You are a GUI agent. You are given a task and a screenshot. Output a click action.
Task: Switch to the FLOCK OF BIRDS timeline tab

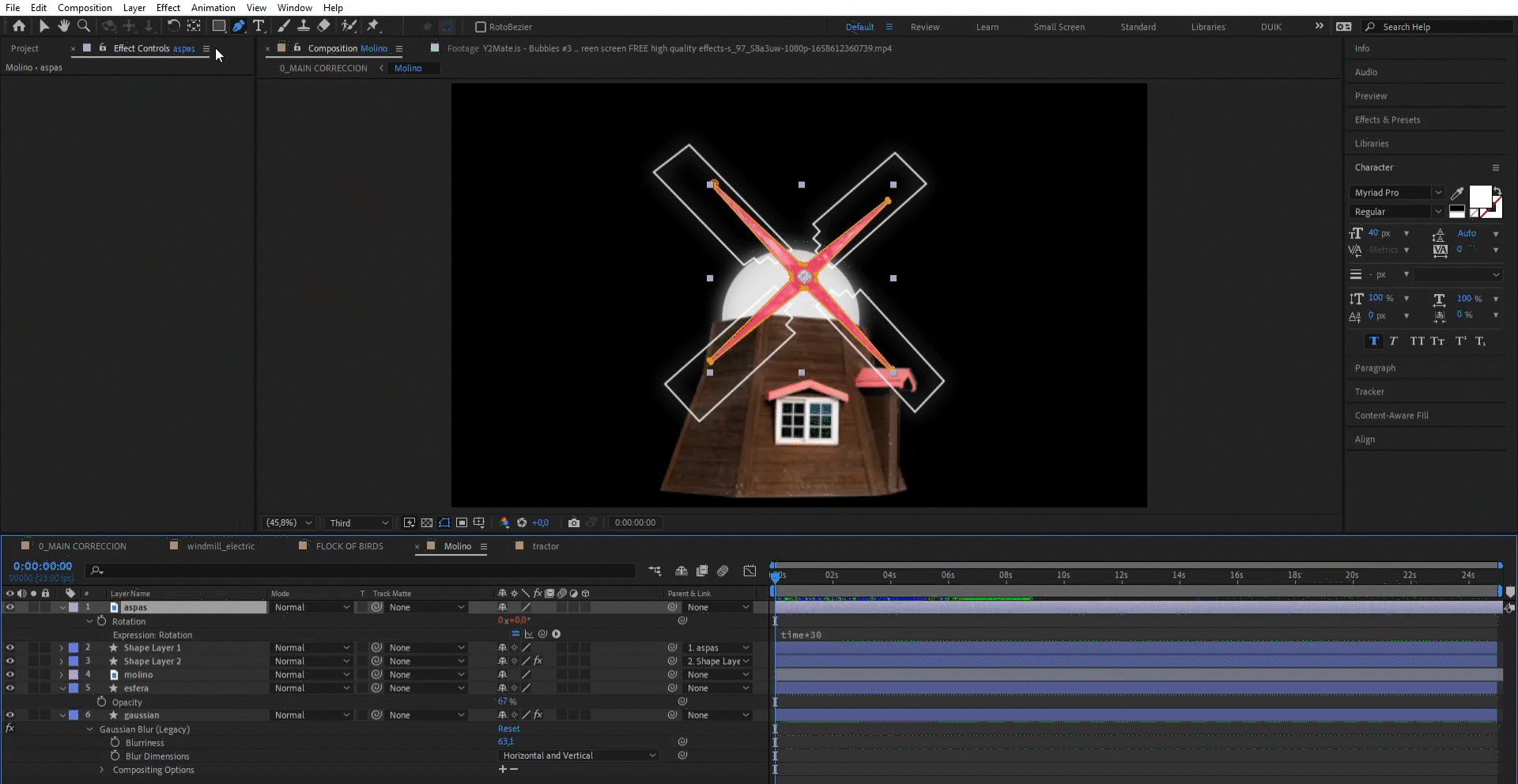(349, 546)
